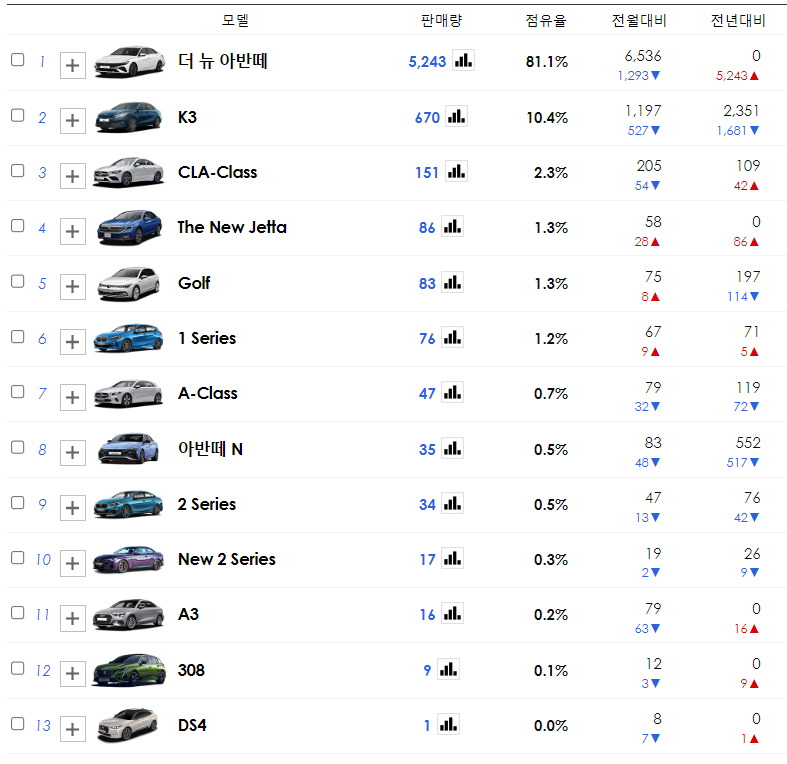Expand CLA-Class details with plus button

73,176
